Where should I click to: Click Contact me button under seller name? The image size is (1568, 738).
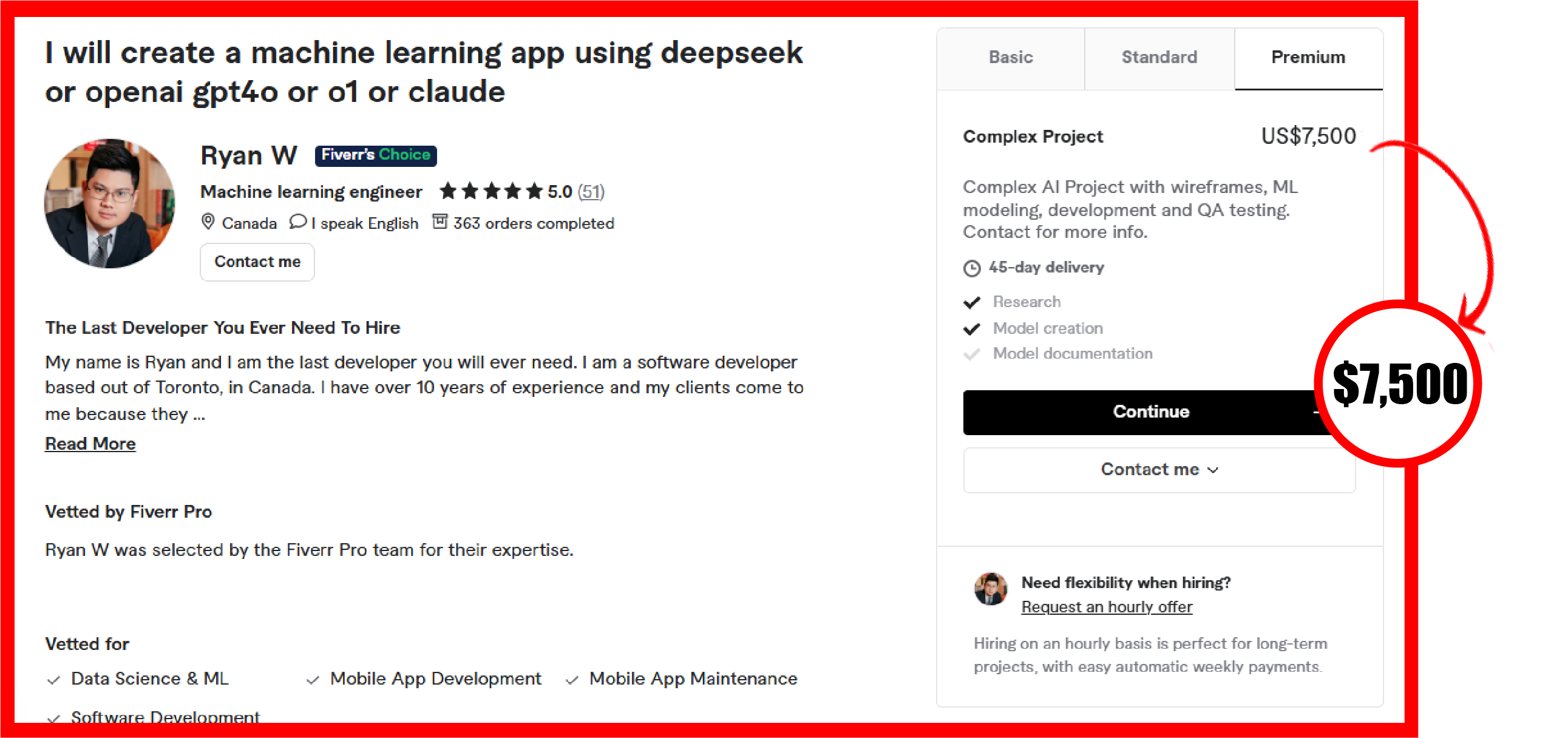coord(257,262)
